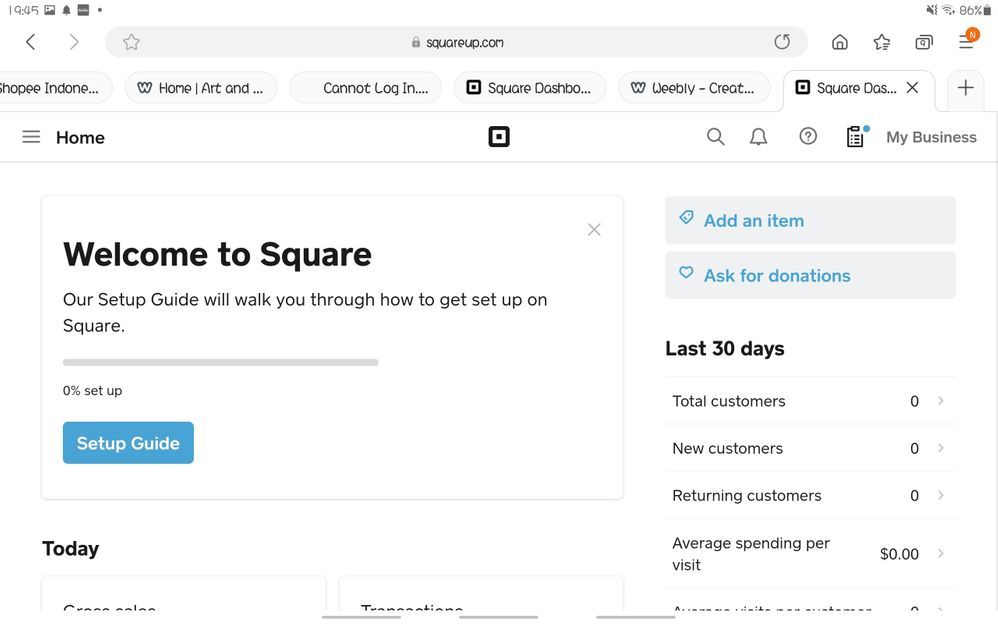Click the Returning customers label
Screen dimensions: 998x624
747,495
